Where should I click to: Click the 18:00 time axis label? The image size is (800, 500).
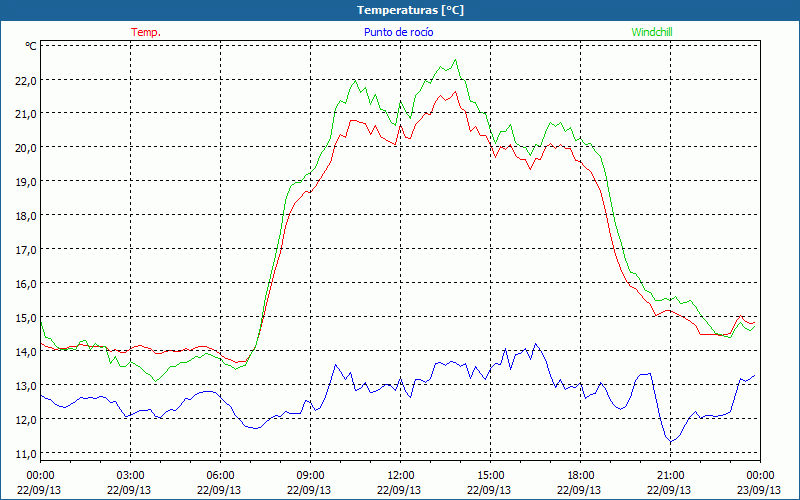pos(581,476)
